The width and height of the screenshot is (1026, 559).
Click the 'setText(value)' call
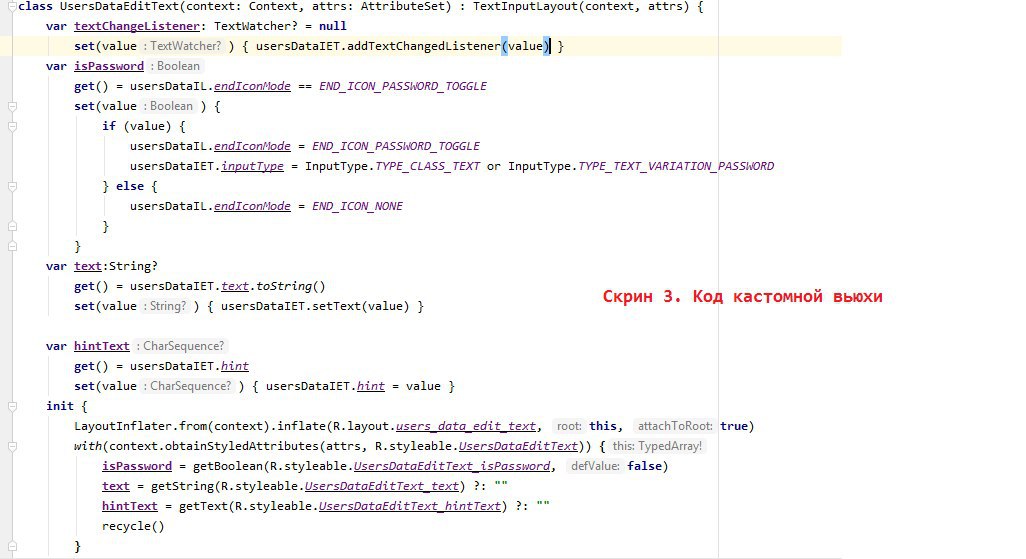tap(360, 306)
